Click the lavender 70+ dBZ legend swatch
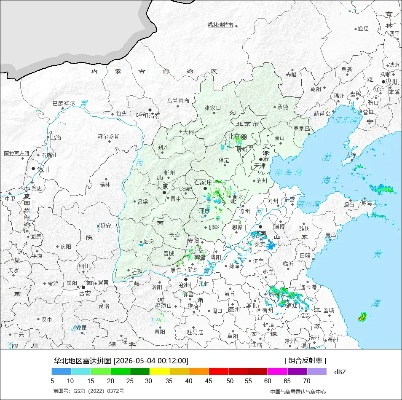Viewport: 402px width, 400px height. pos(317,371)
